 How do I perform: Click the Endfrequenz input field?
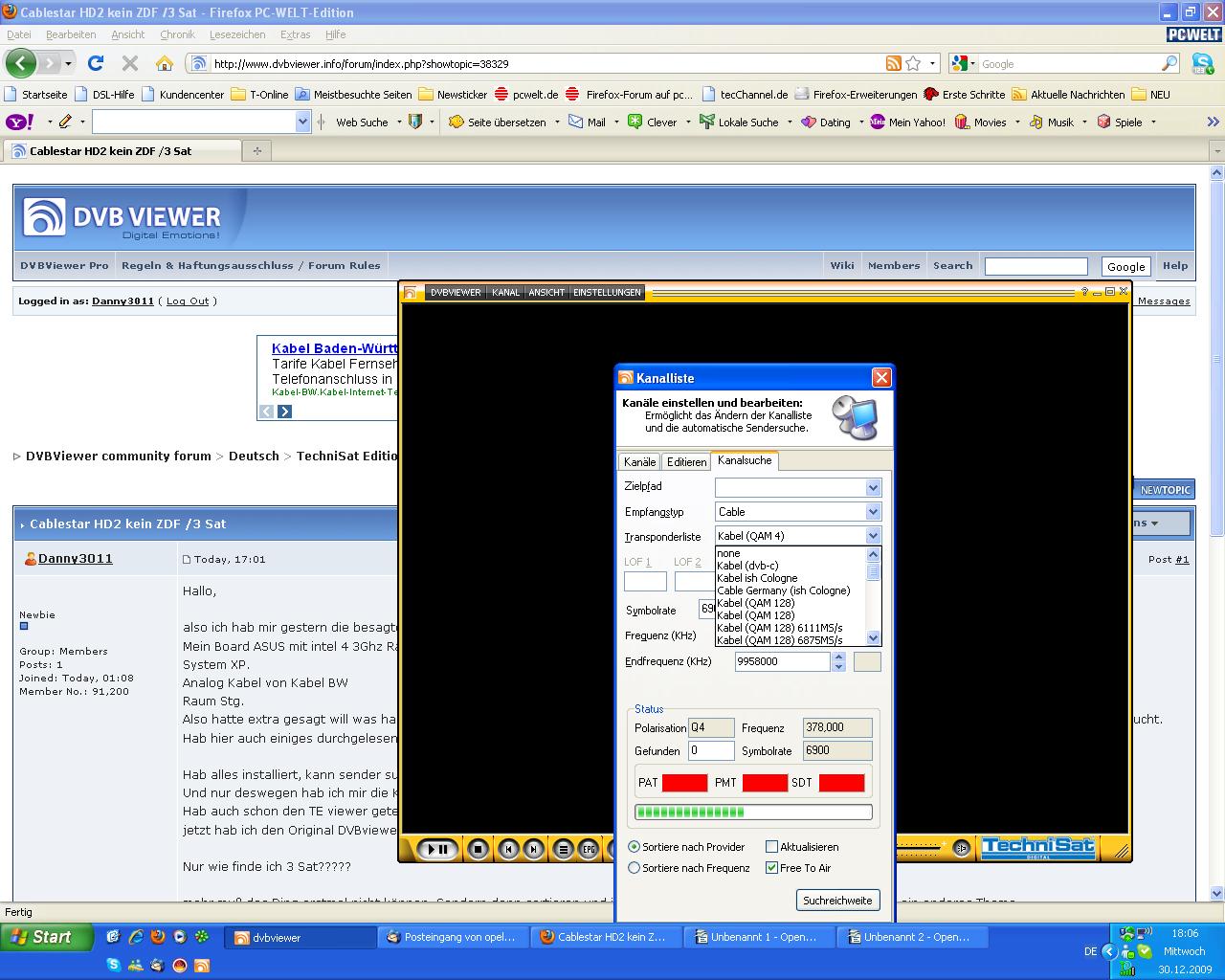[x=782, y=661]
